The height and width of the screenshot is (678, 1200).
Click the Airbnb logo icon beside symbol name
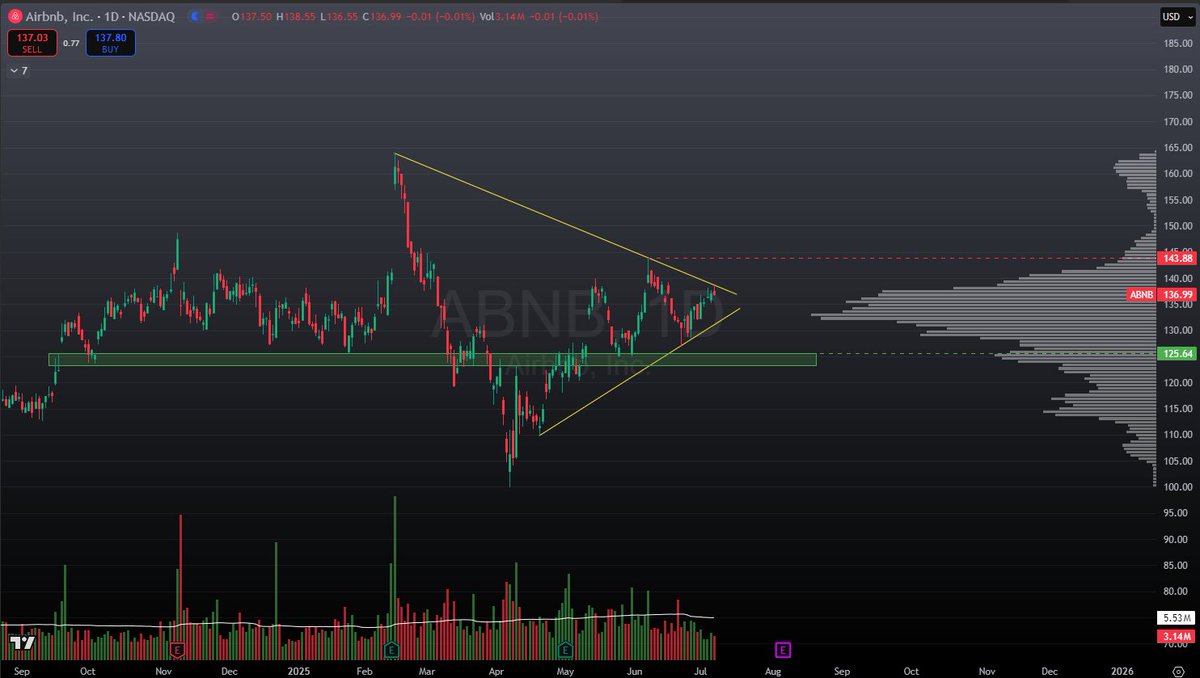[x=14, y=16]
